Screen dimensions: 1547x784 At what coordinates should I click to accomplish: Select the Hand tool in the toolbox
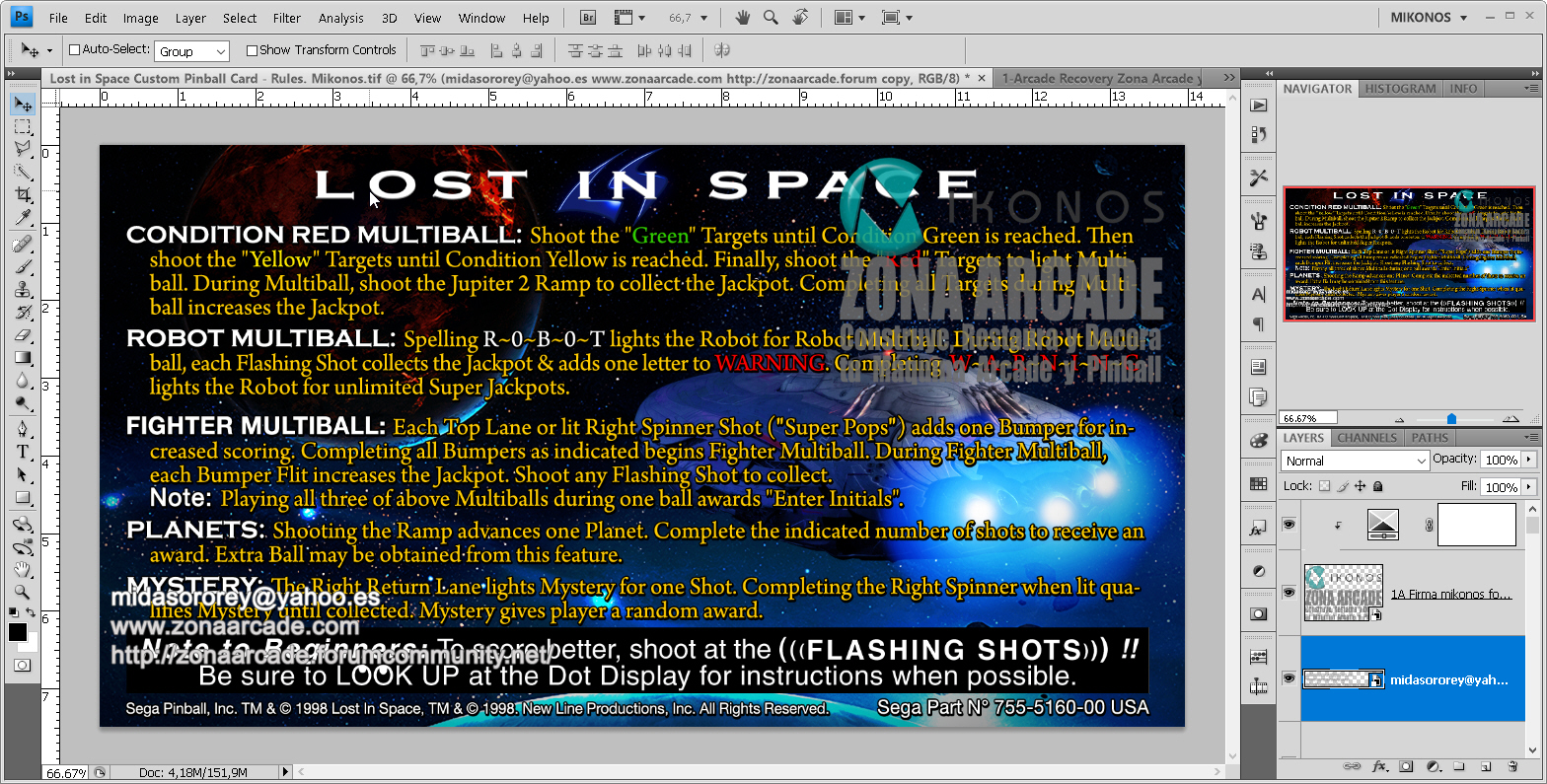click(x=22, y=570)
